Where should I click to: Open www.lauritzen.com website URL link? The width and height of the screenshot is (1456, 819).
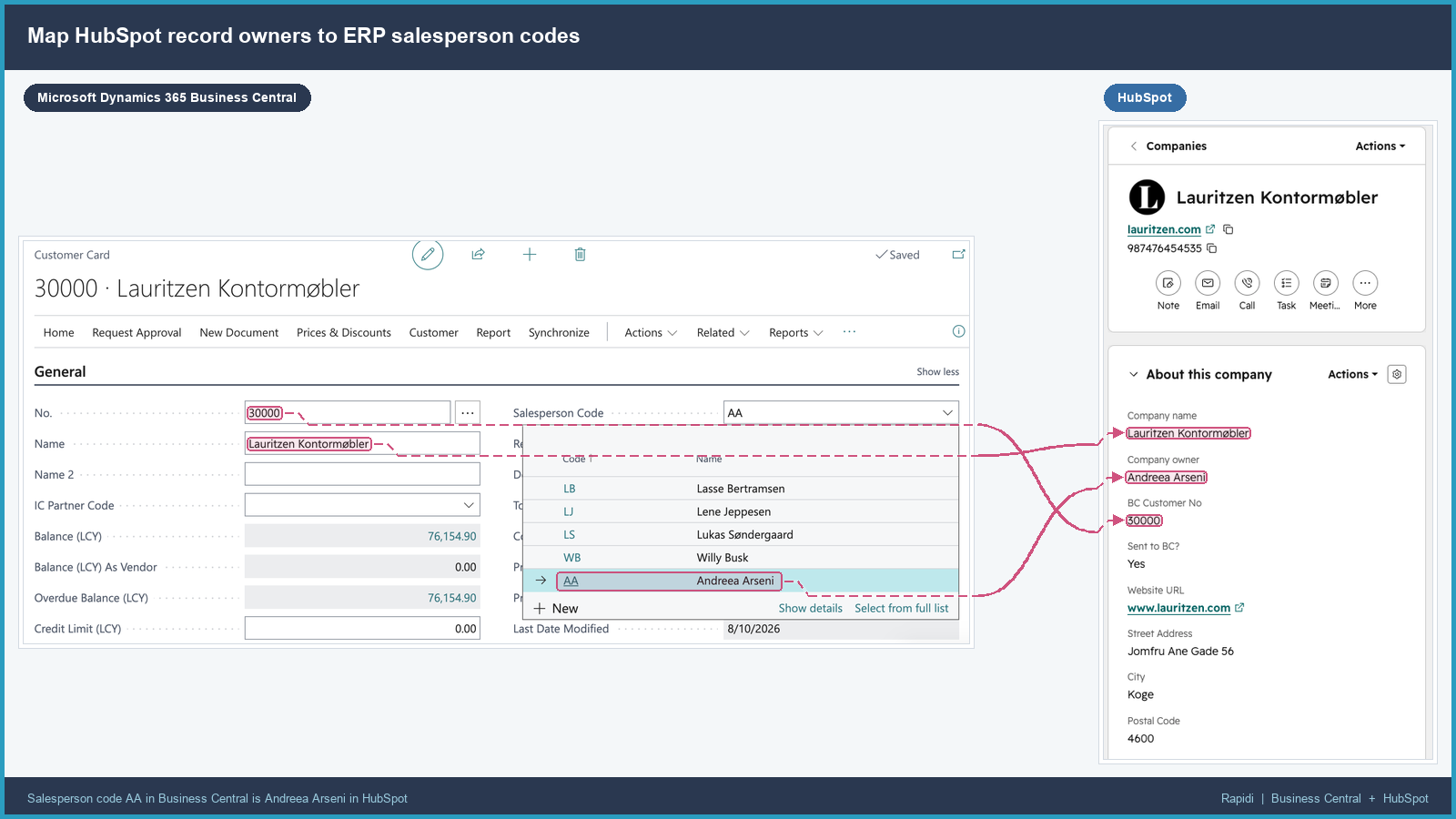click(1178, 608)
